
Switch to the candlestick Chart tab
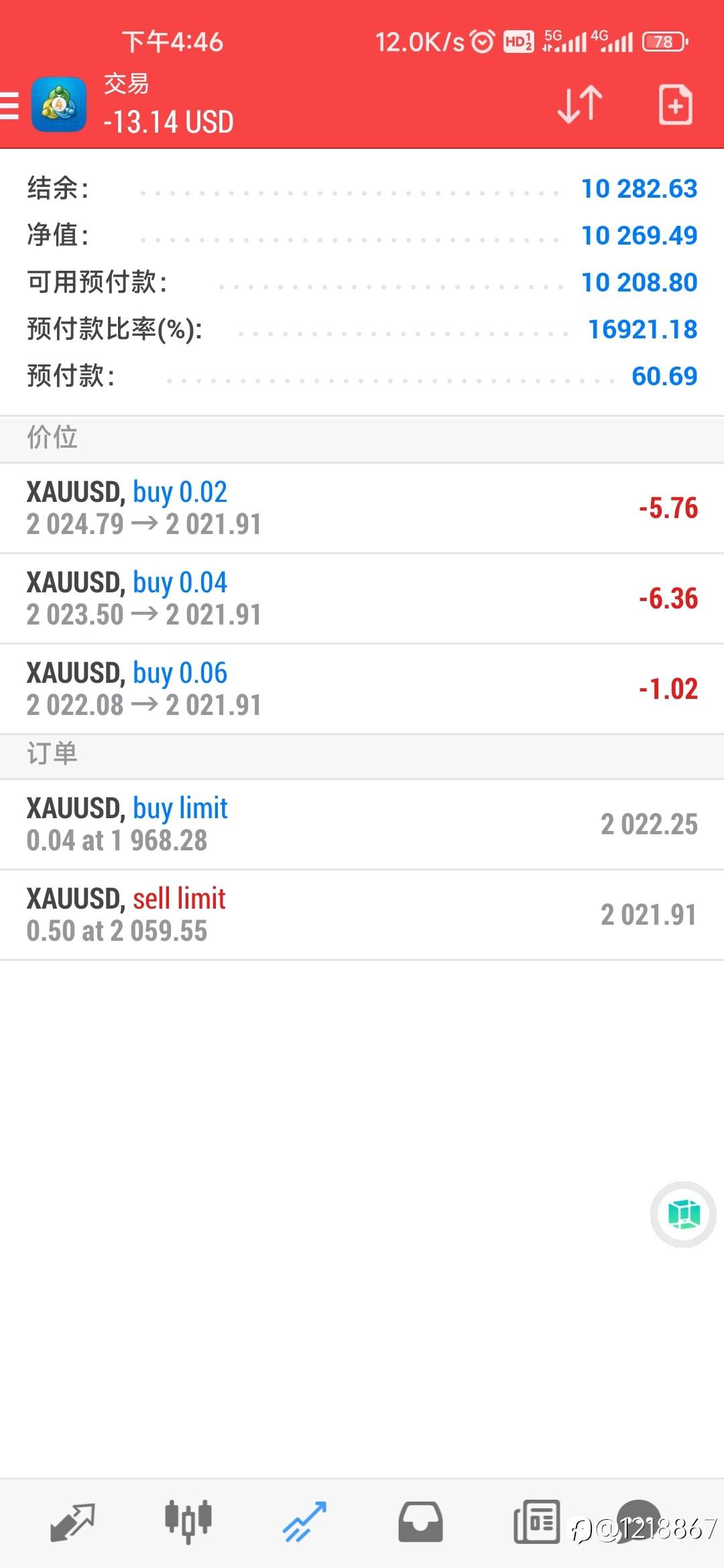tap(188, 1521)
